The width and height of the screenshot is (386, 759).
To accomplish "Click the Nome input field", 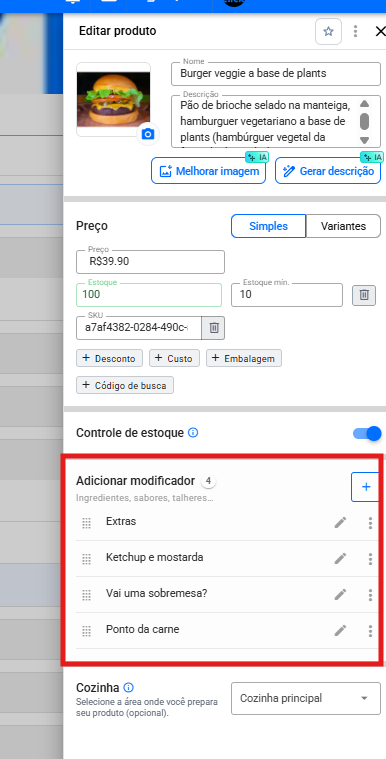I will click(x=276, y=74).
